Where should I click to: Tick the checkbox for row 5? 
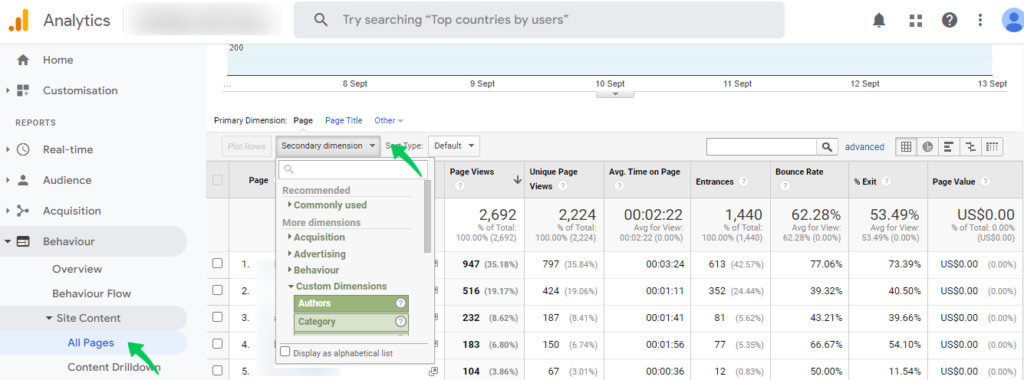(x=217, y=370)
